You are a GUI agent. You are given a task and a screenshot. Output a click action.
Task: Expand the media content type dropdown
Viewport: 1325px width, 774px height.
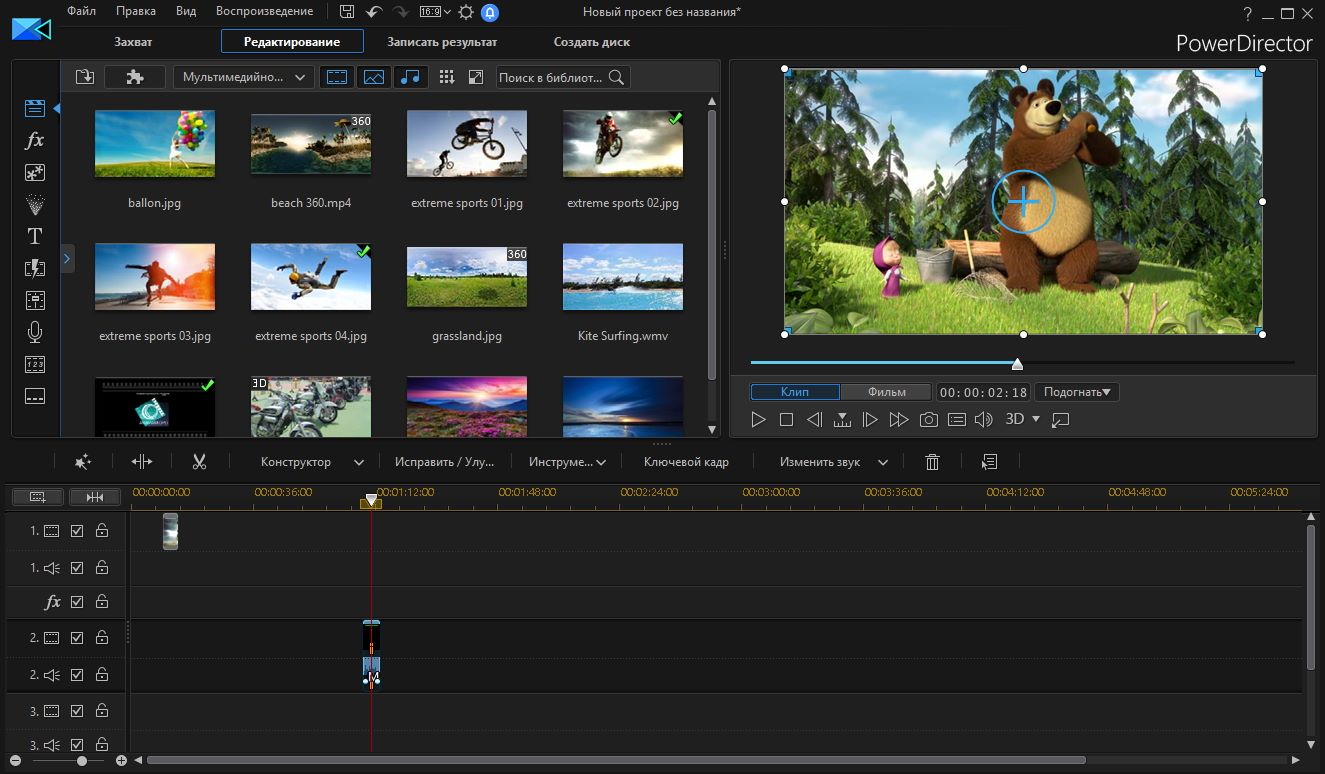(x=244, y=77)
